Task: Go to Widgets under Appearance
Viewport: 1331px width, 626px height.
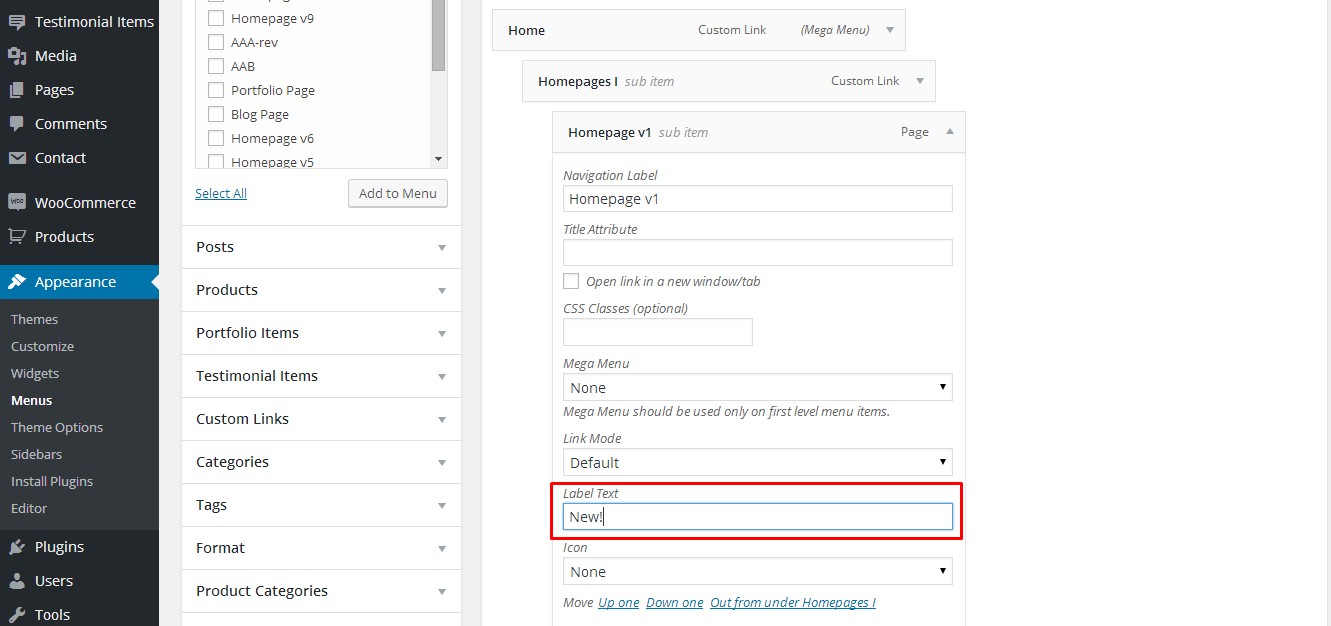Action: pyautogui.click(x=35, y=373)
